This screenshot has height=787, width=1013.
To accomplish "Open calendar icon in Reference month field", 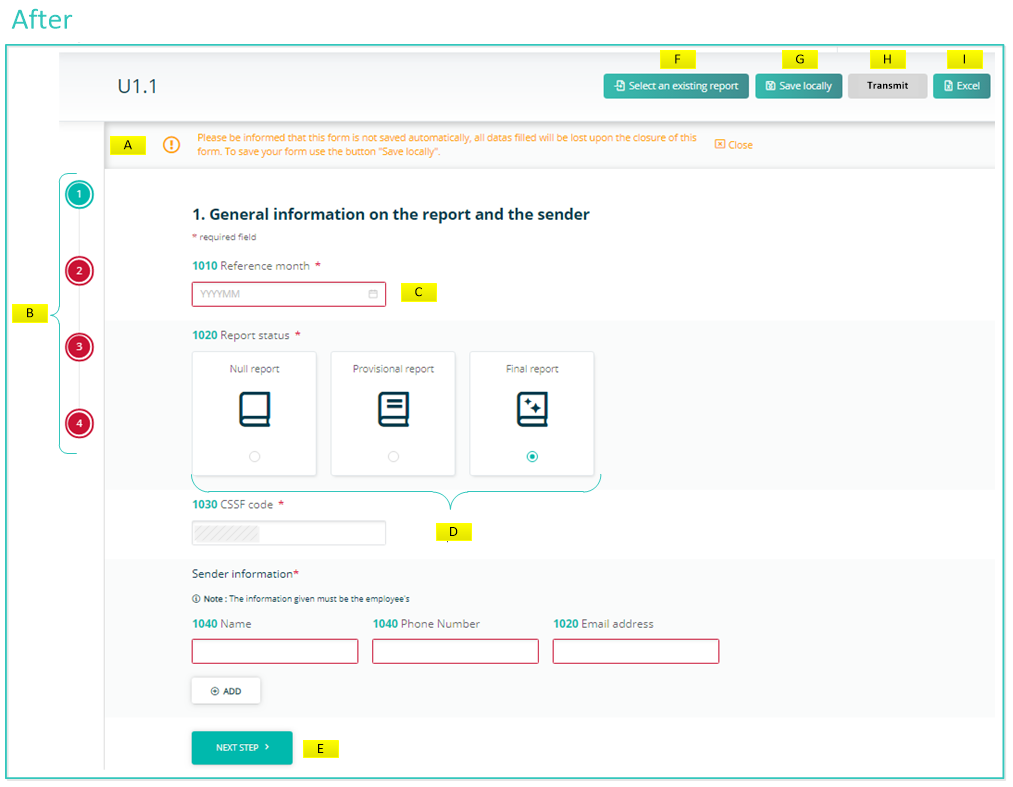I will (373, 294).
